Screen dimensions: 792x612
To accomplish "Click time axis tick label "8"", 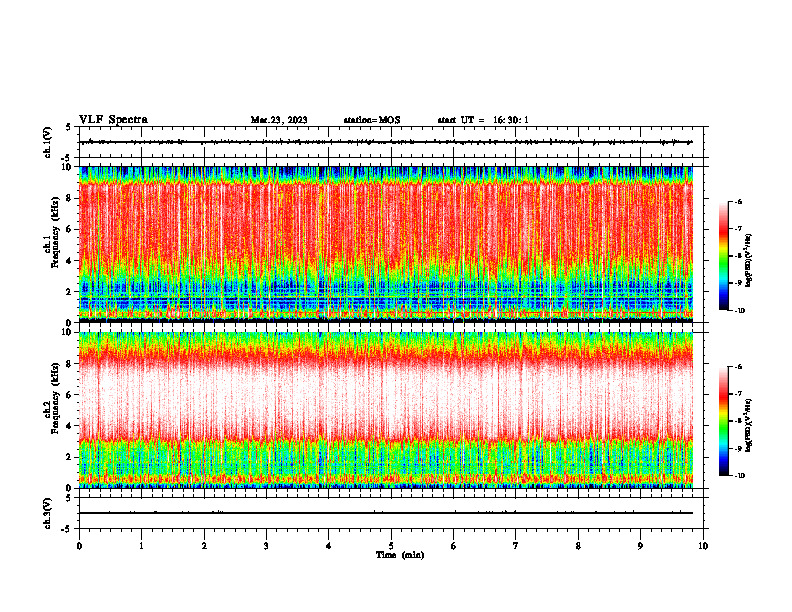I will [578, 546].
